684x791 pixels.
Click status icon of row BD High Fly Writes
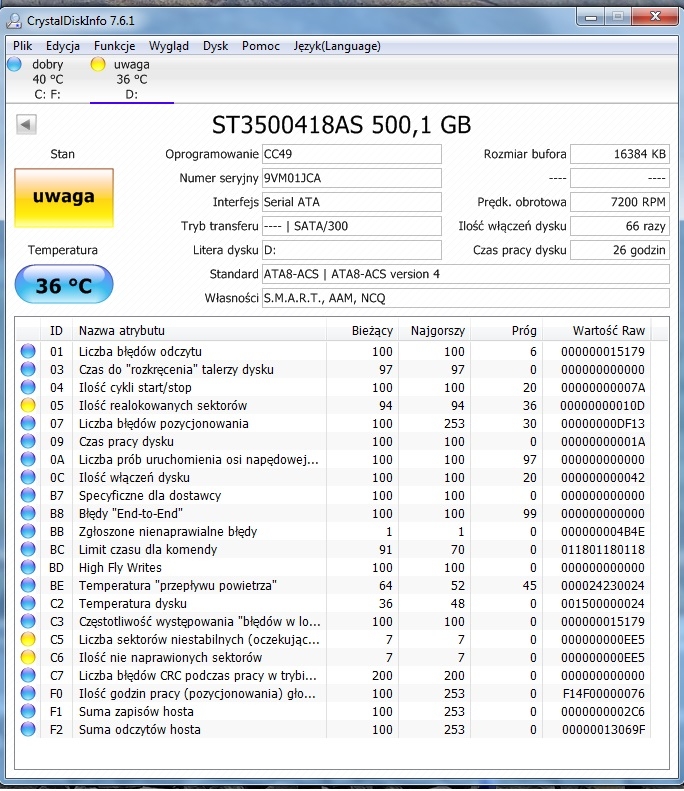[28, 567]
